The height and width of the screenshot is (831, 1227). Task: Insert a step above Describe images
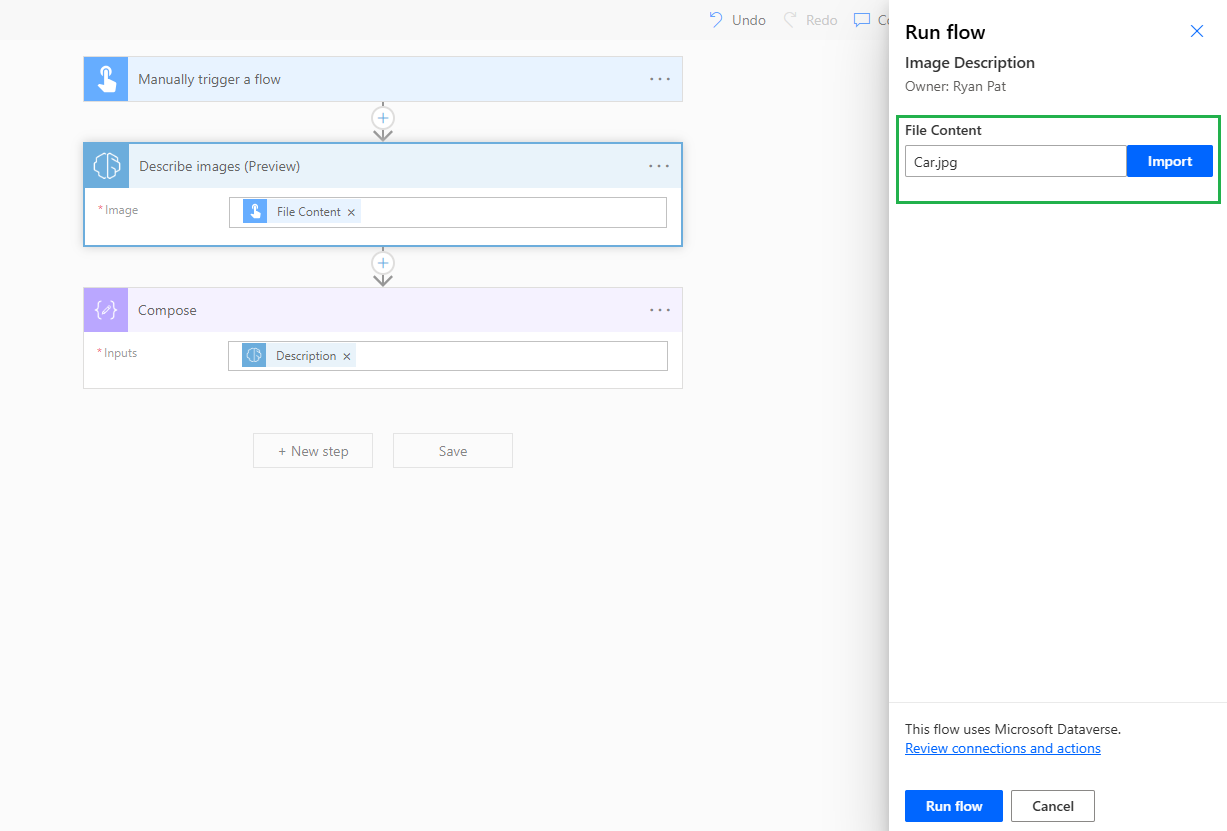tap(383, 117)
